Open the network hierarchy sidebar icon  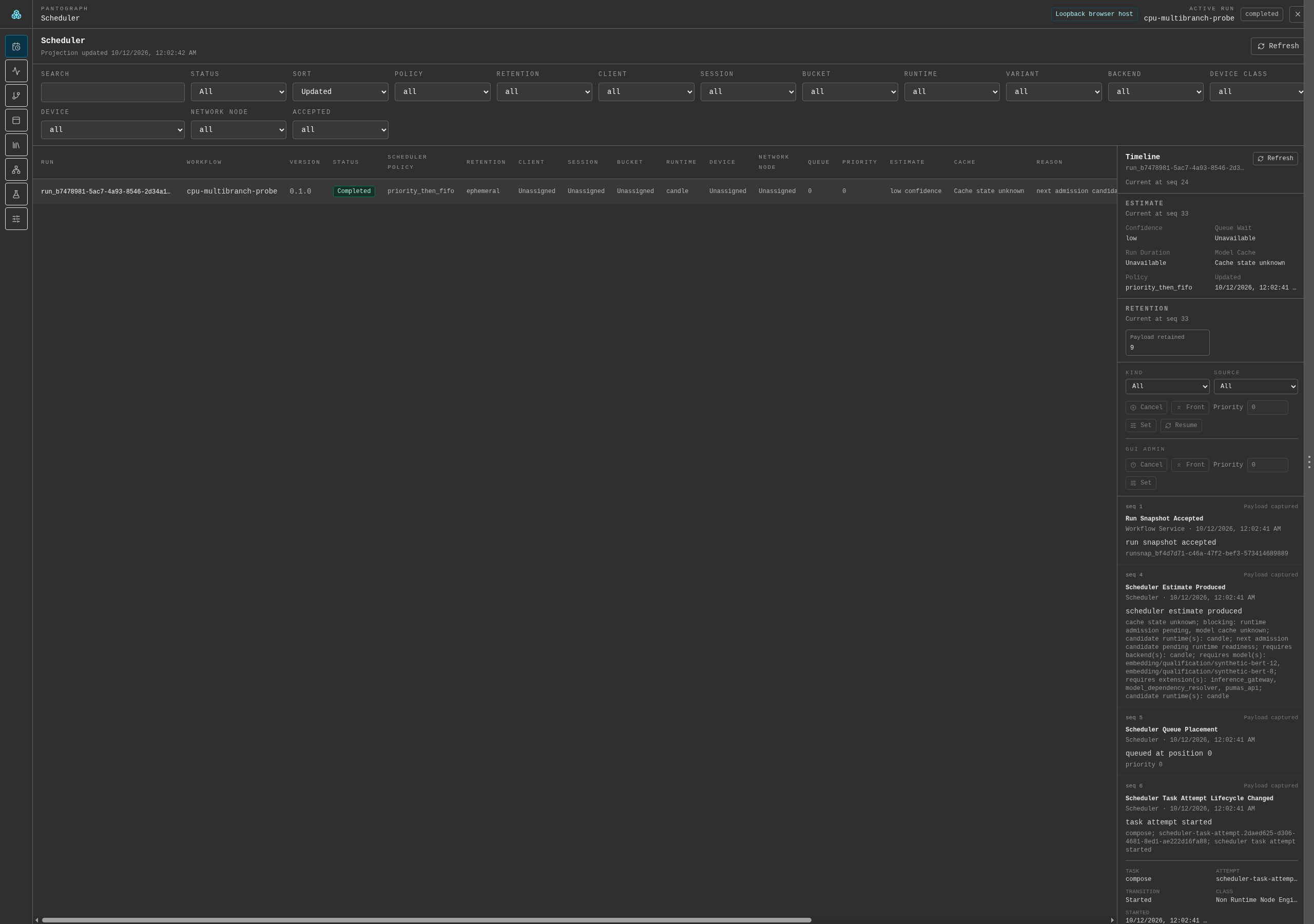point(16,169)
